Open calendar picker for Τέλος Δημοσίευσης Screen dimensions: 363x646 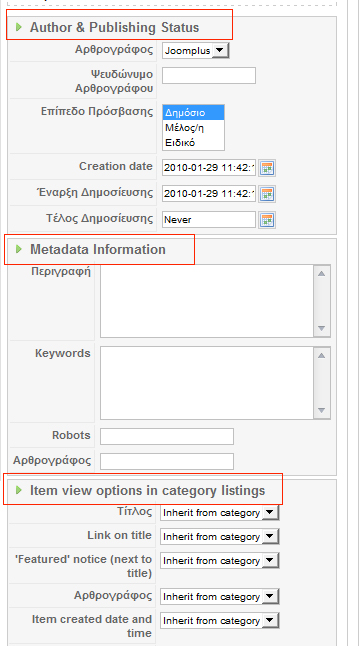coord(267,220)
